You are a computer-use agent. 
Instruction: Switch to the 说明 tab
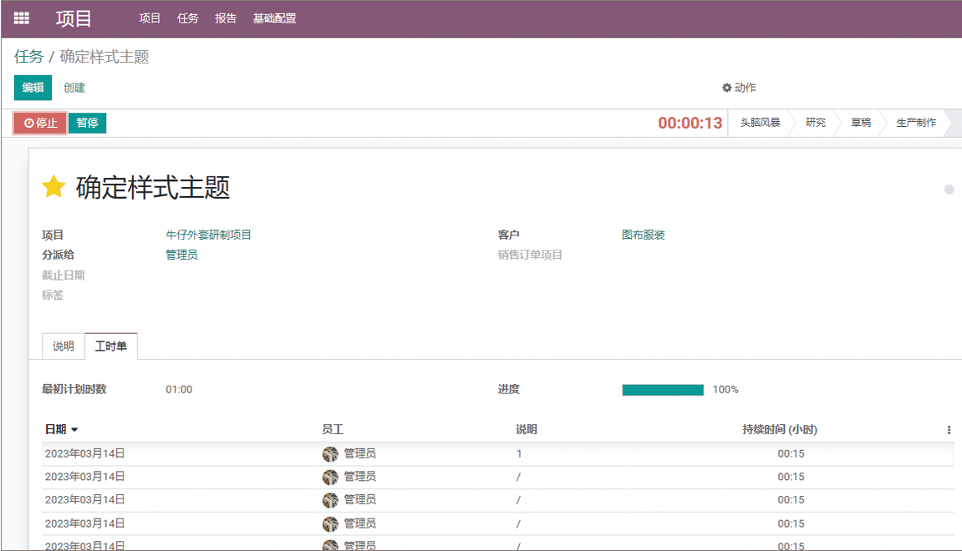[x=63, y=346]
